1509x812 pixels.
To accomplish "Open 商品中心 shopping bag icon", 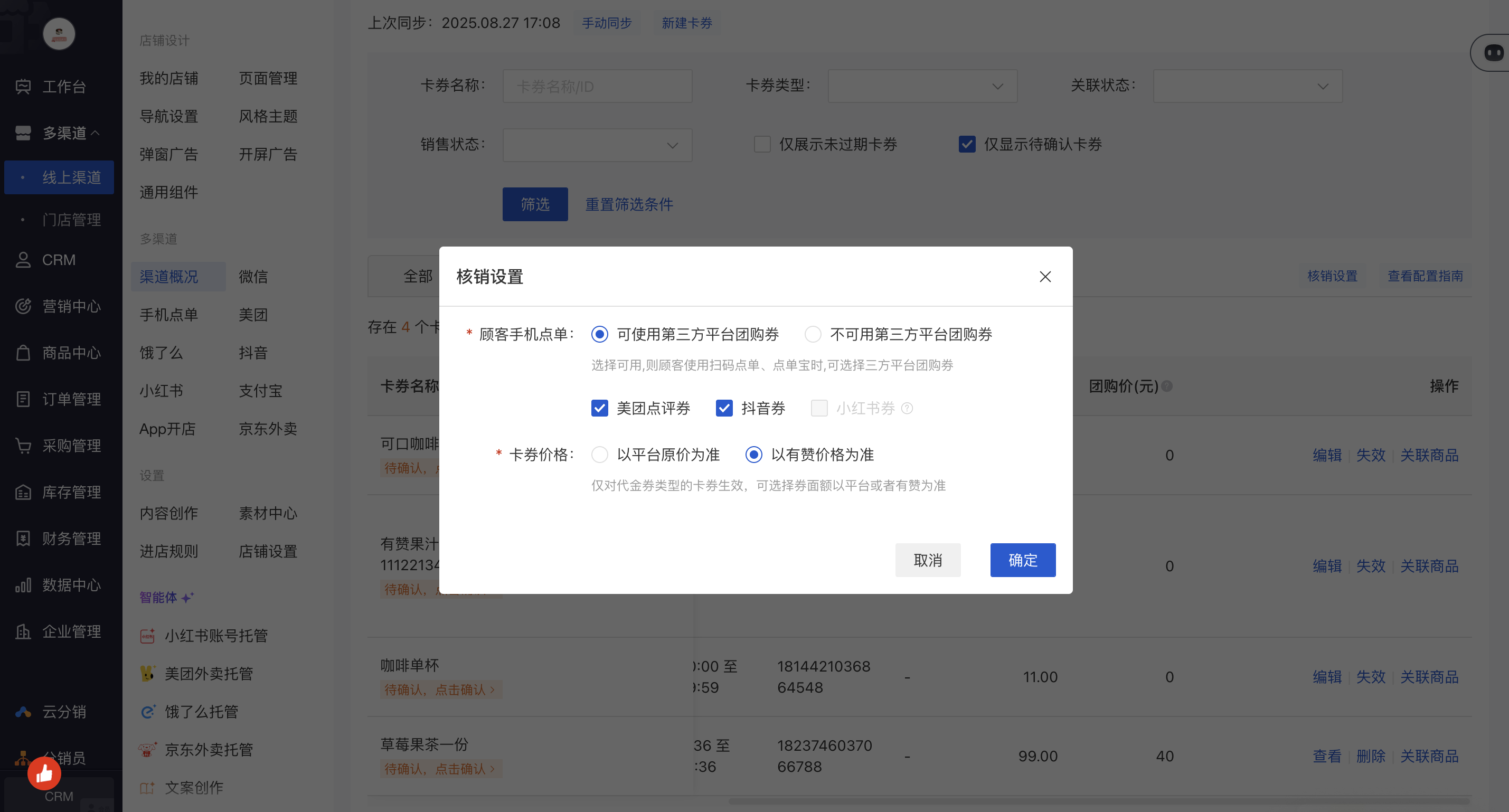I will (23, 353).
